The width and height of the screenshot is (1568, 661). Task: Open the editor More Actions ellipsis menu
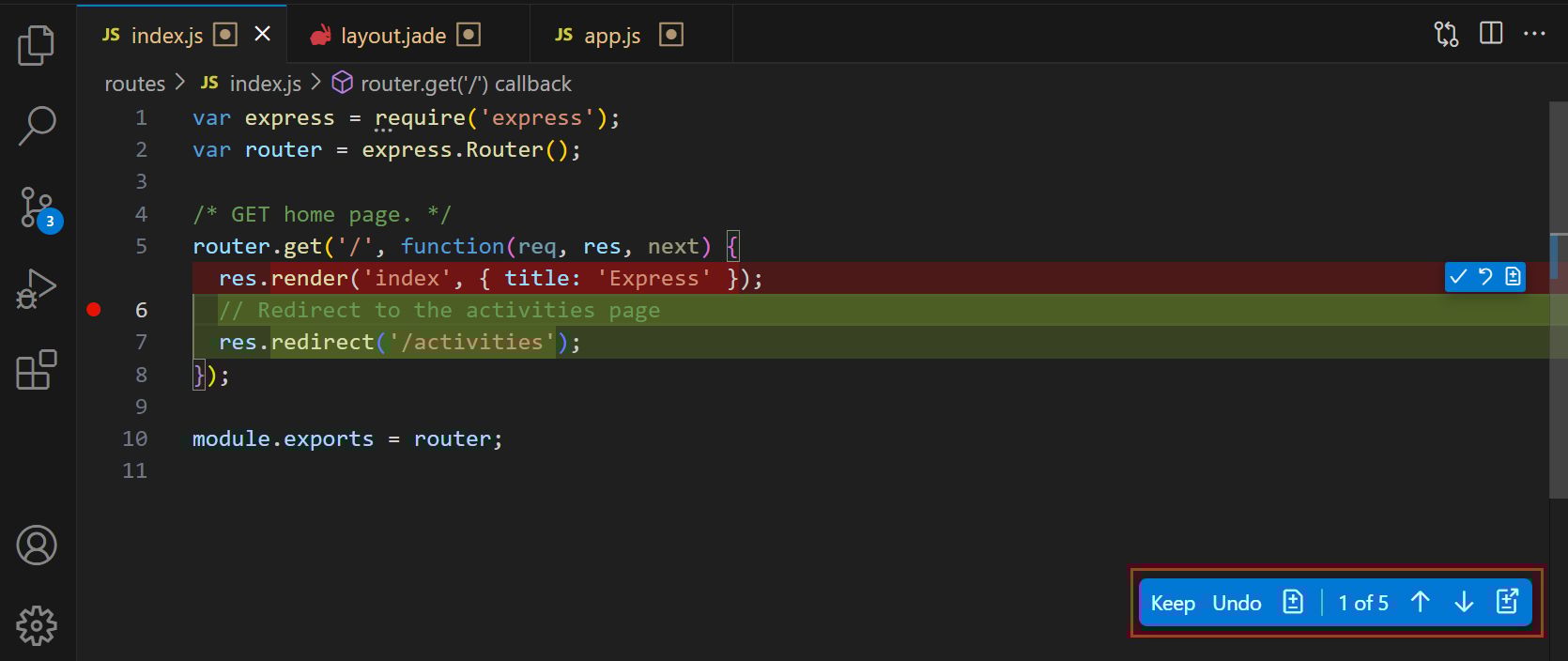(1534, 34)
